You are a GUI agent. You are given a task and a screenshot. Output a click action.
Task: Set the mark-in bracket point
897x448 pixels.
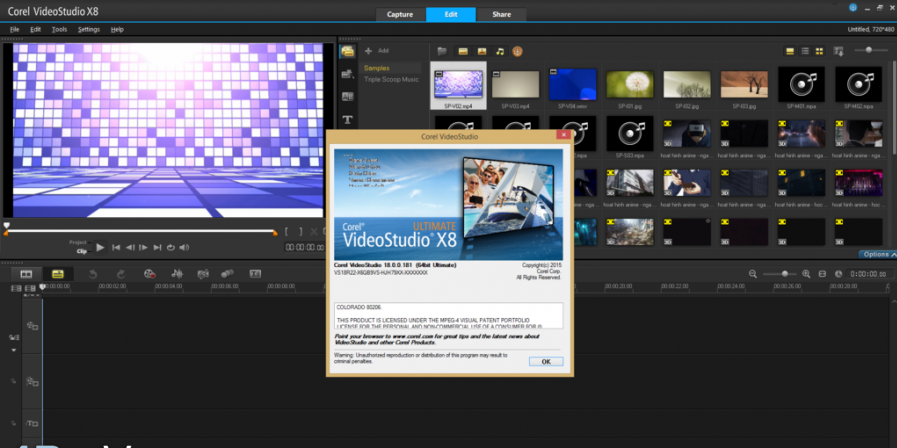point(287,232)
